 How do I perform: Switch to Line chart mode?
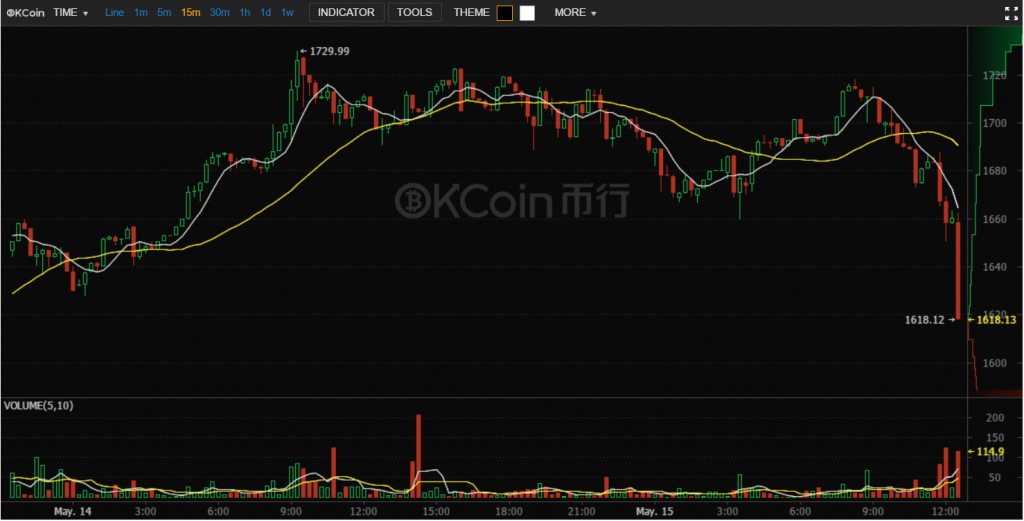click(114, 12)
